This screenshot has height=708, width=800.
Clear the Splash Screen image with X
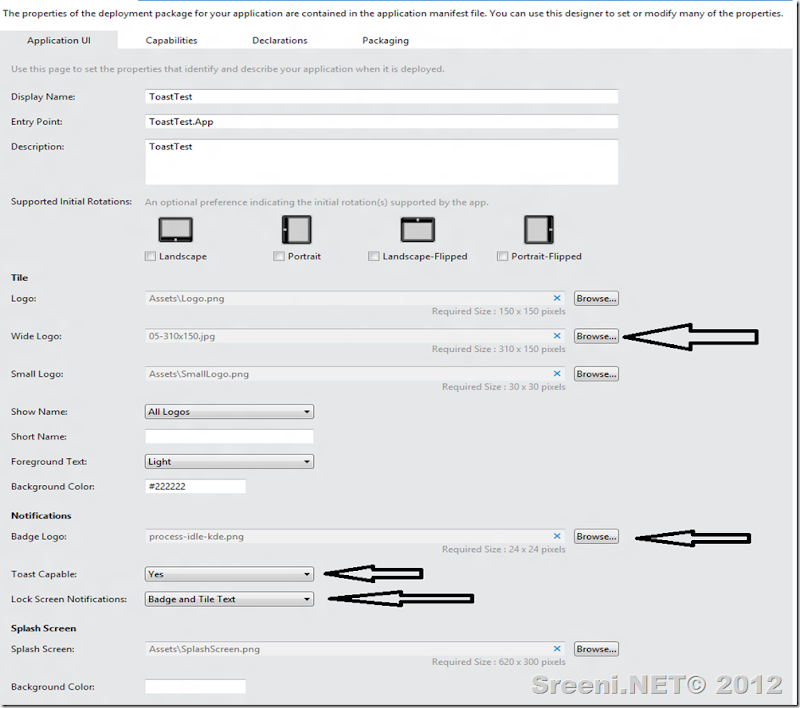557,649
